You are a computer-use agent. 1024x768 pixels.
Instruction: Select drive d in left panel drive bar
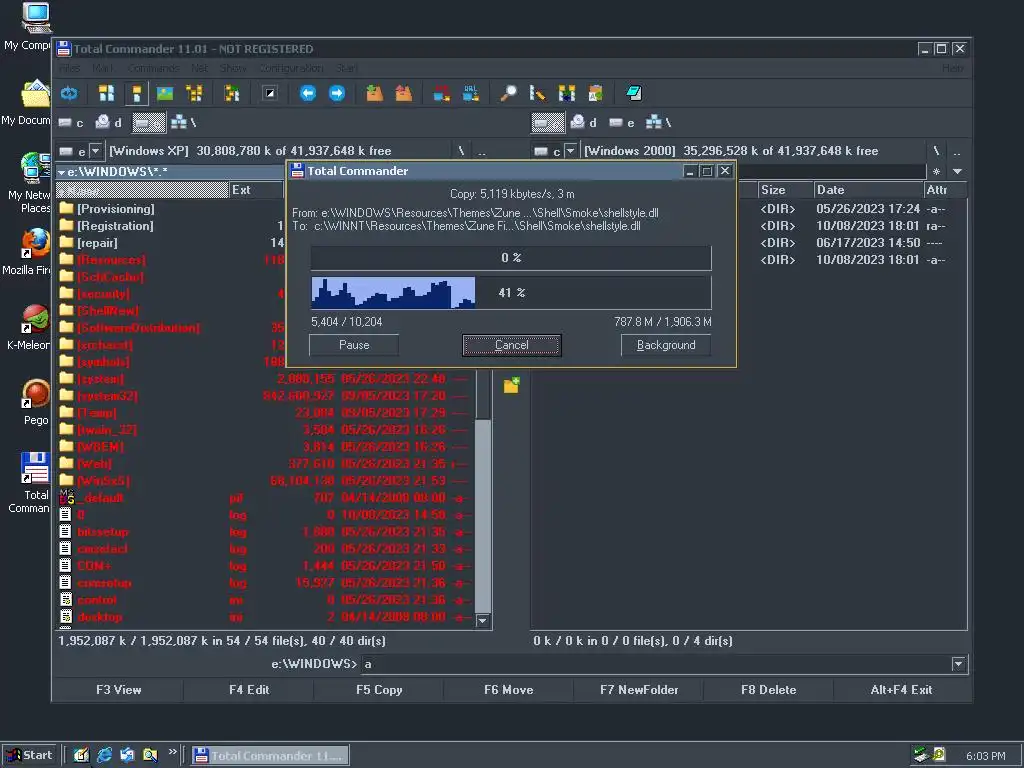109,123
